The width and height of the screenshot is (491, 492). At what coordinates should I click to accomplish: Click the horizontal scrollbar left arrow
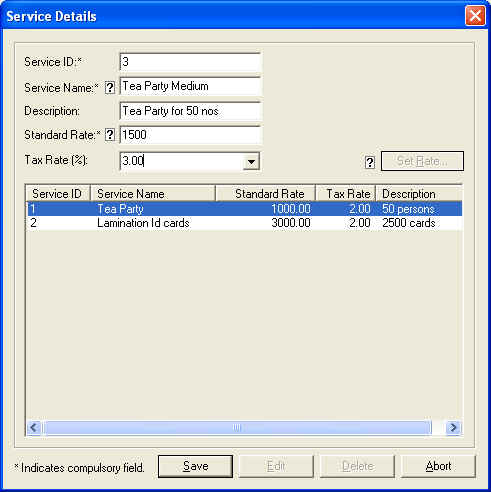coord(34,427)
